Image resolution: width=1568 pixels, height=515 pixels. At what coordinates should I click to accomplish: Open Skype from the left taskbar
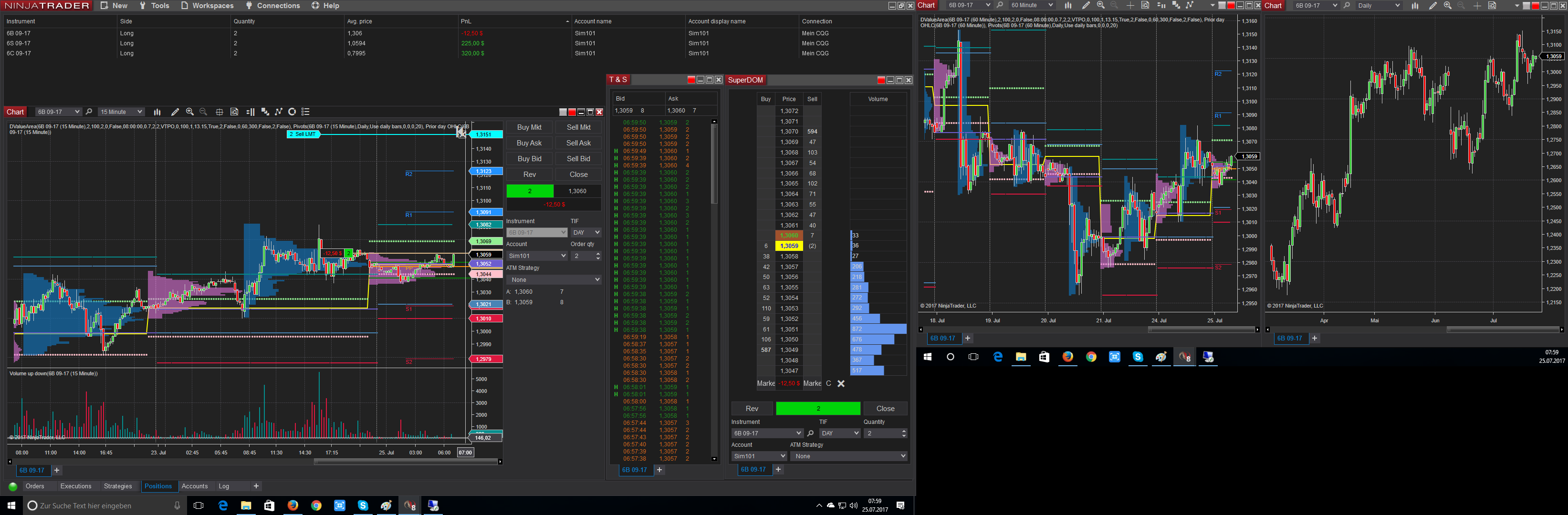point(363,505)
